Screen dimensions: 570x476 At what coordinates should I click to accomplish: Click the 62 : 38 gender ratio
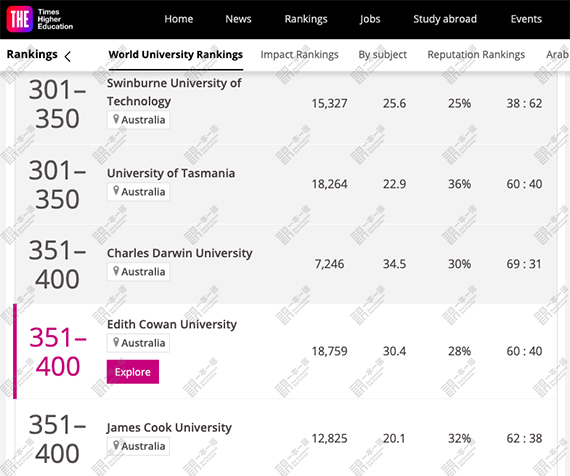pos(524,439)
